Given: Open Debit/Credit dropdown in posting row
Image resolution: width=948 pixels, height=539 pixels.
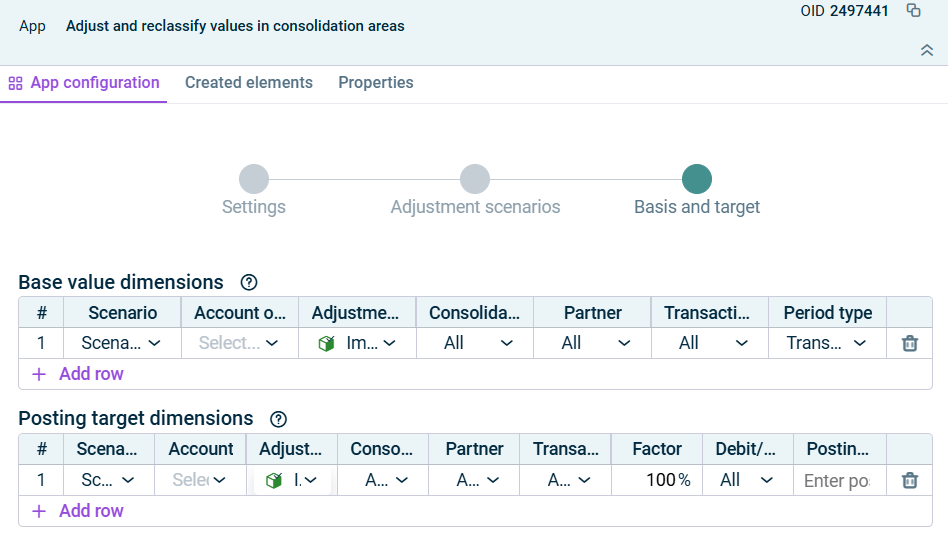Looking at the screenshot, I should coord(747,480).
